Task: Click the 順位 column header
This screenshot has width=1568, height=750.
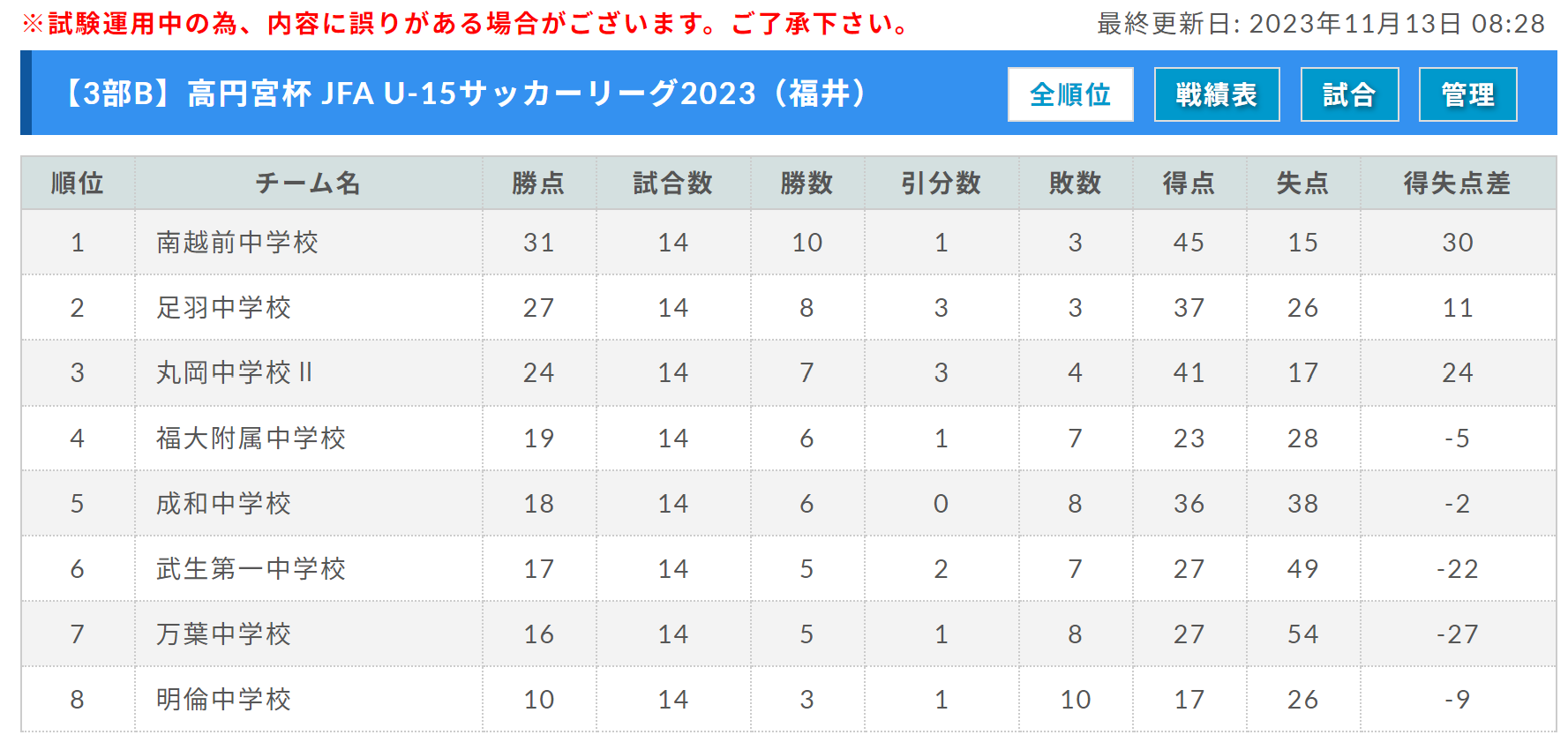Action: [78, 184]
